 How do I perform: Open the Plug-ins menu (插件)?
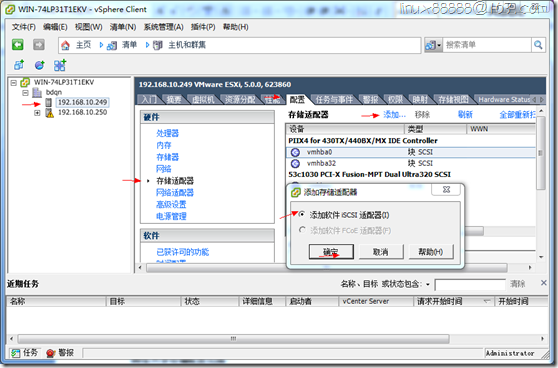(203, 27)
